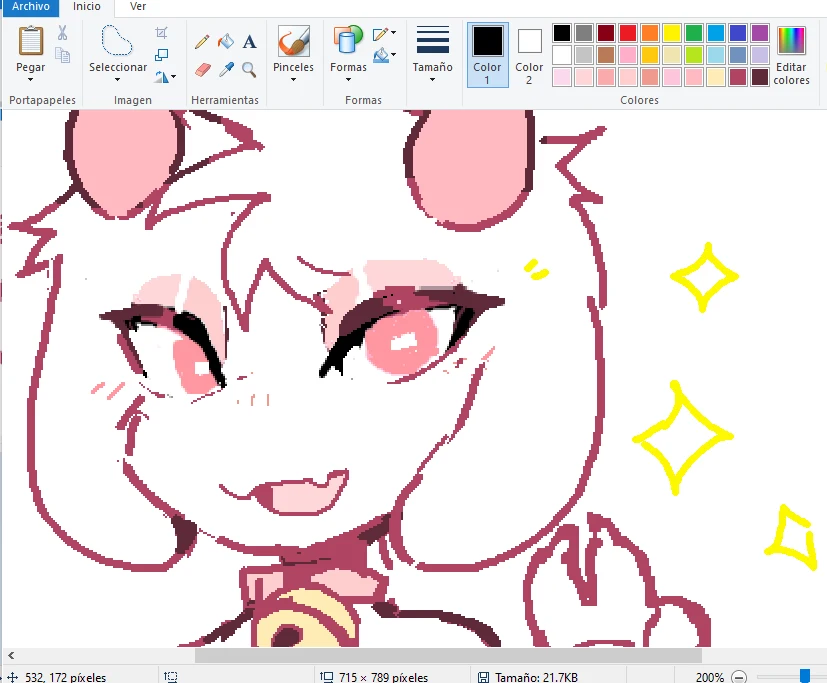Expand the Pegar dropdown arrow
This screenshot has height=683, width=827.
pos(31,80)
